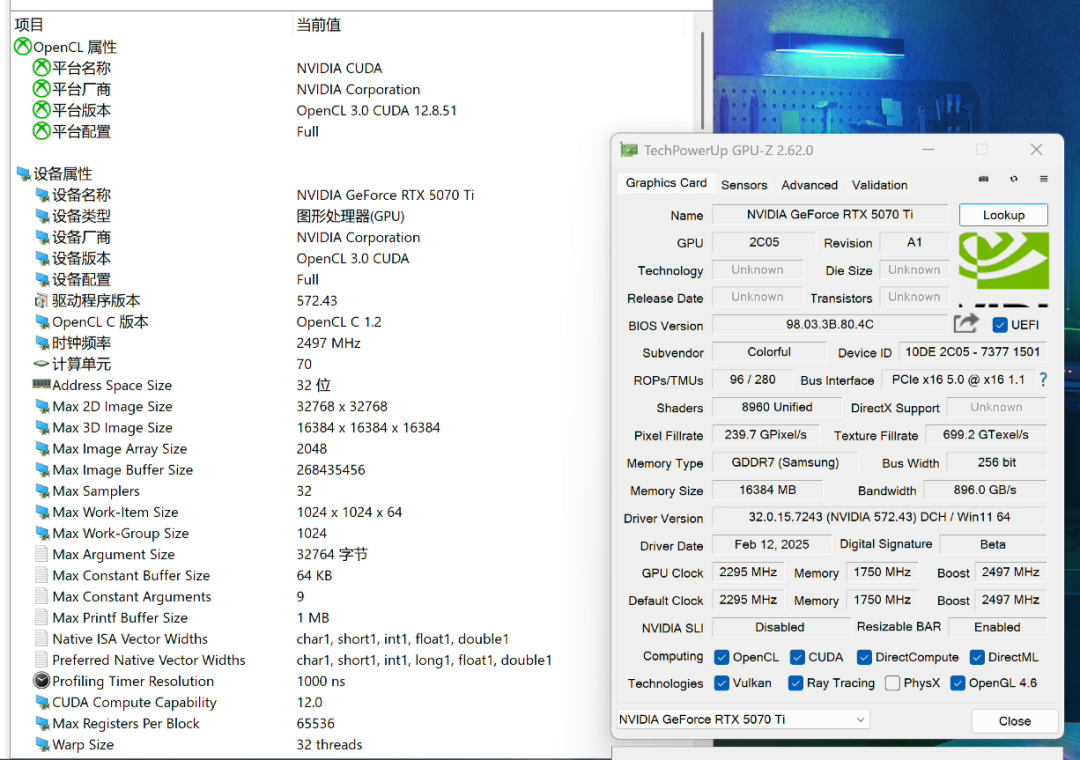Click the Max Printf Buffer Size page icon
This screenshot has height=760, width=1080.
pos(41,617)
